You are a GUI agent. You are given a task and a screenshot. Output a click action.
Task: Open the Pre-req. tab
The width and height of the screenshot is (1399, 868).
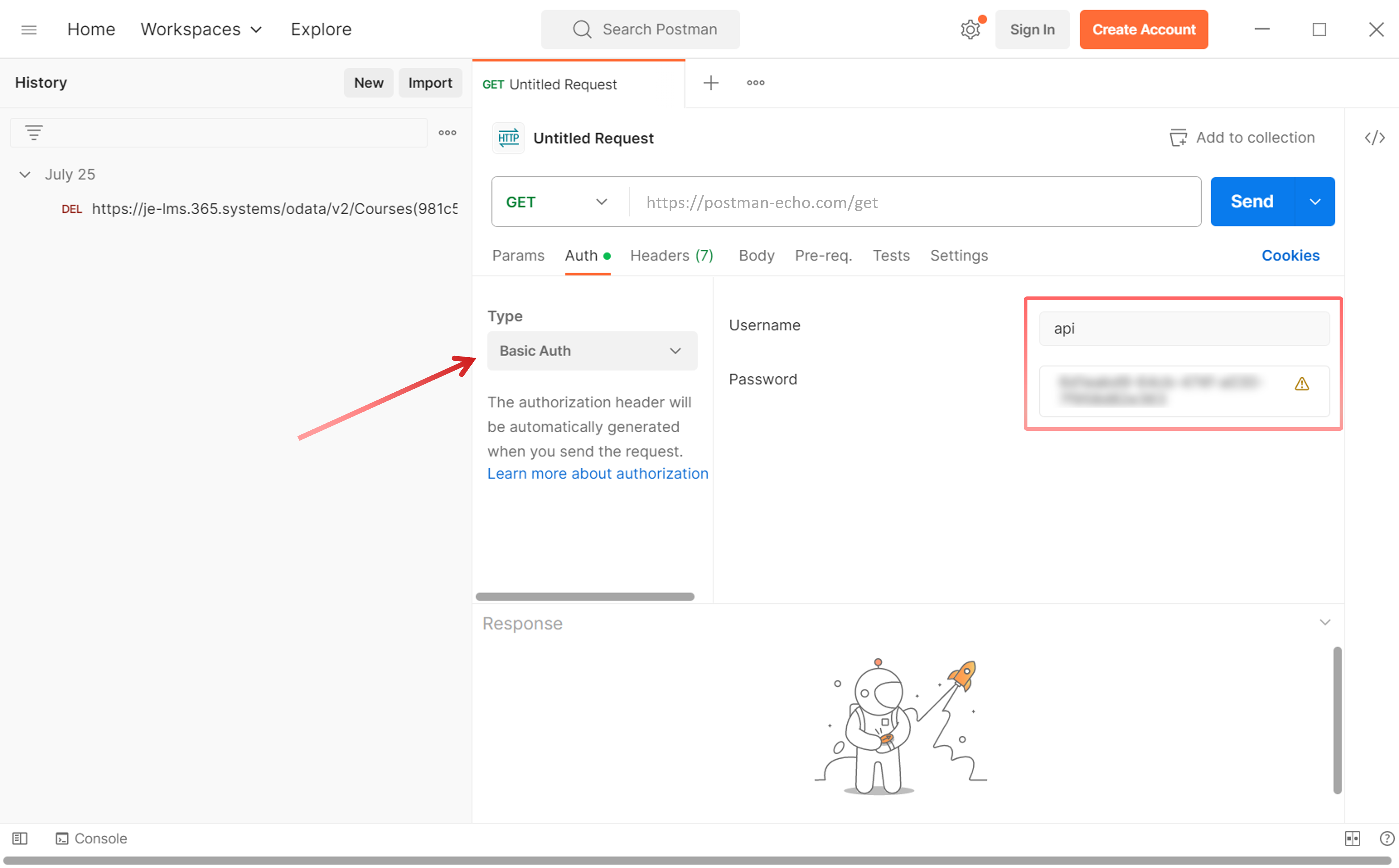coord(823,256)
